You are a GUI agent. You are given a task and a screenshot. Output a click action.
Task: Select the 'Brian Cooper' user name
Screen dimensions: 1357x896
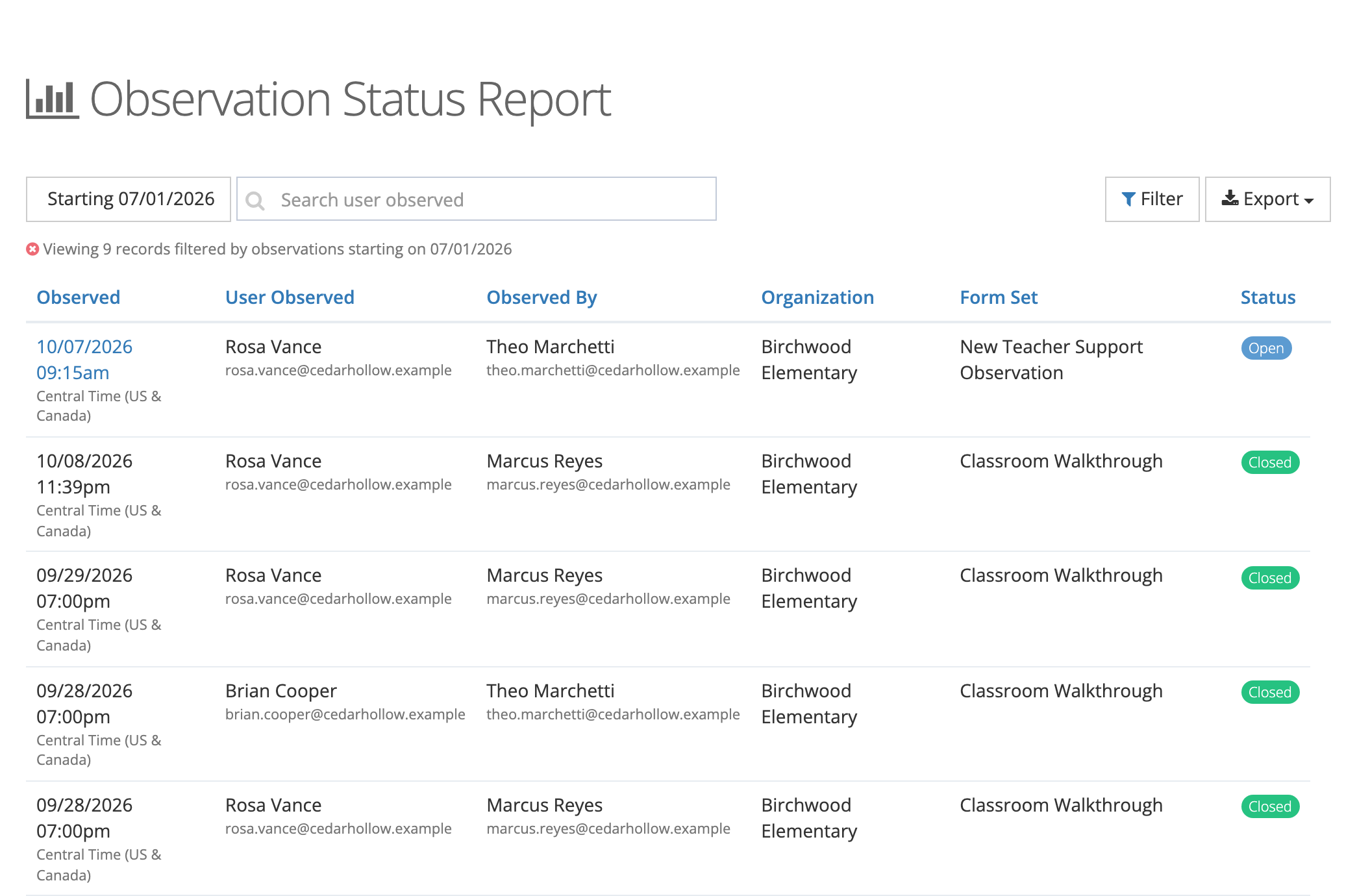pyautogui.click(x=281, y=691)
